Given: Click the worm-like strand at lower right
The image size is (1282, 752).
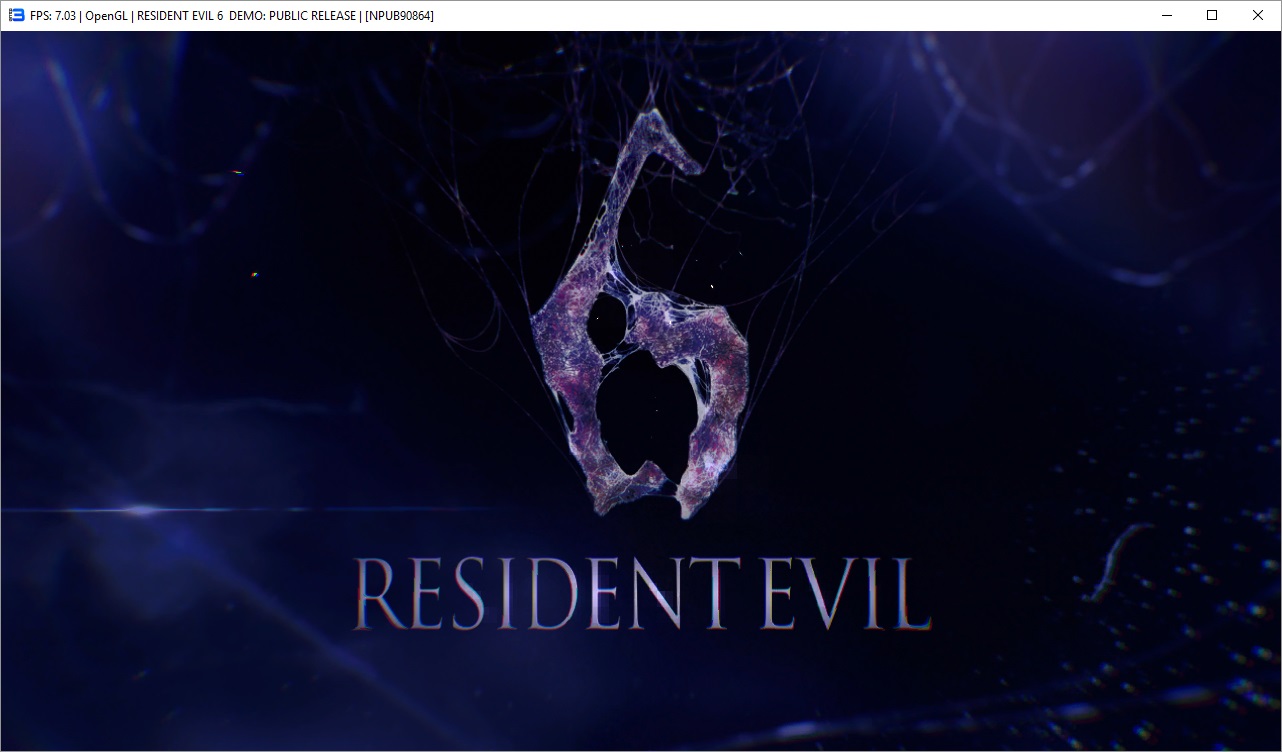Looking at the screenshot, I should click(x=1122, y=562).
